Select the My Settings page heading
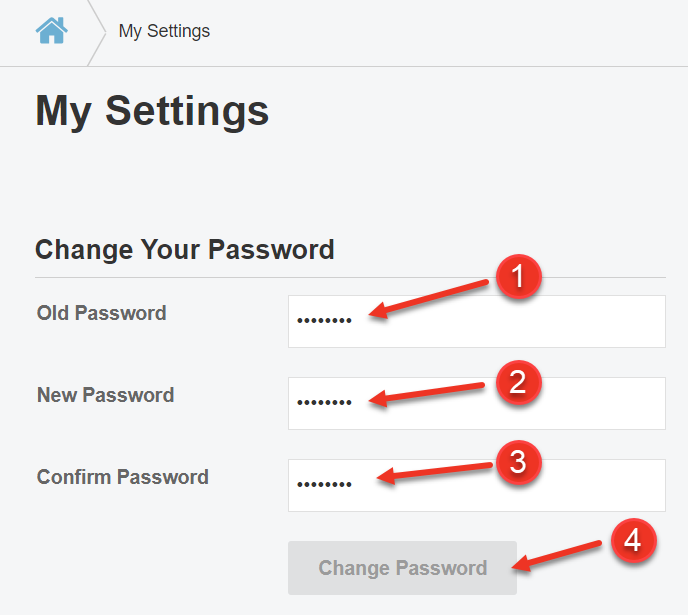This screenshot has height=615, width=688. coord(152,110)
